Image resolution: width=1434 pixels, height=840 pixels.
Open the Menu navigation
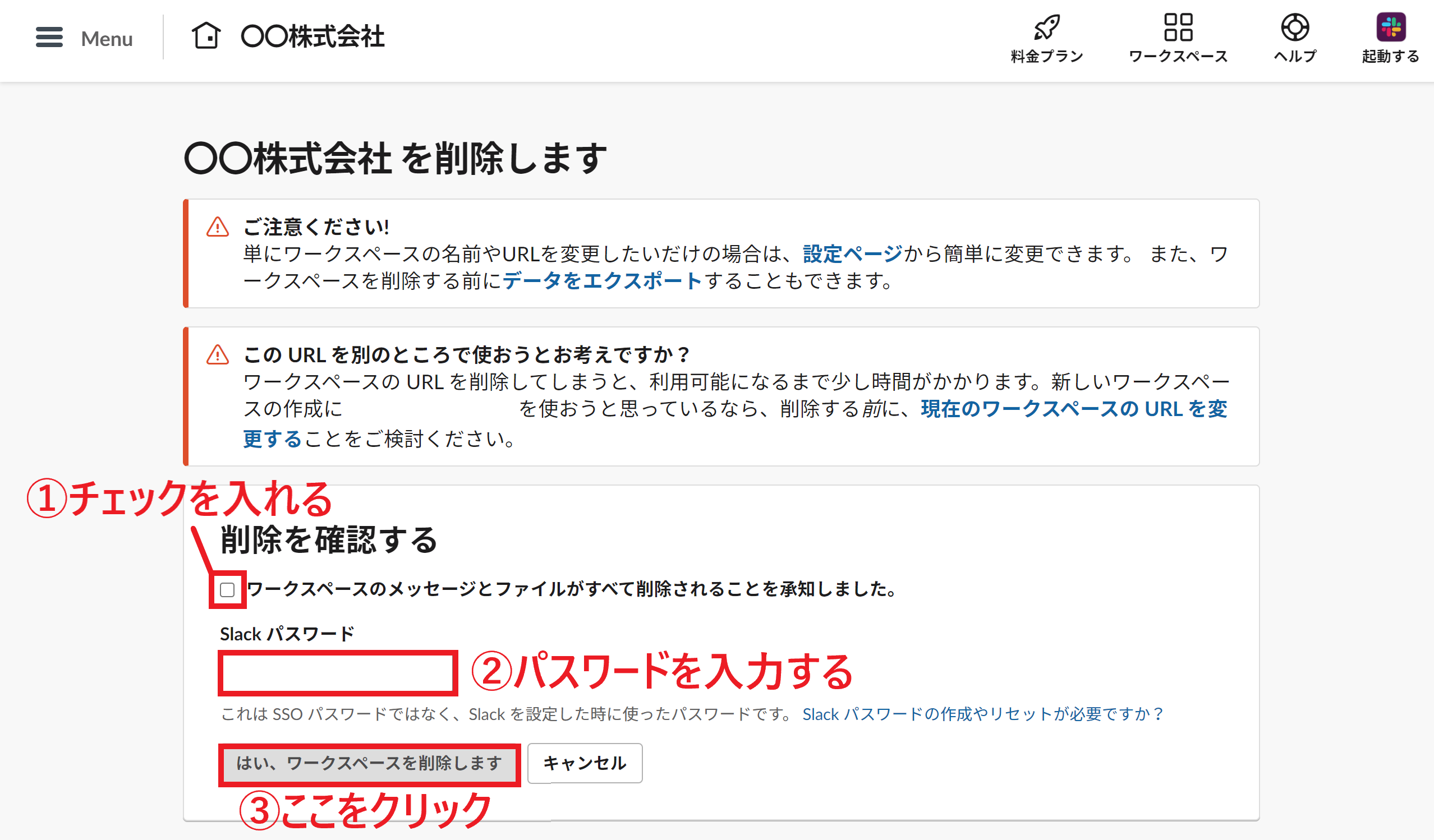tap(106, 38)
